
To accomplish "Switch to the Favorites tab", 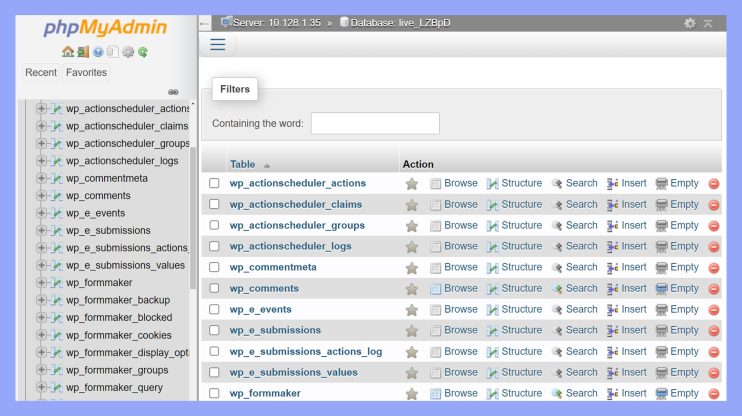I will [x=86, y=72].
